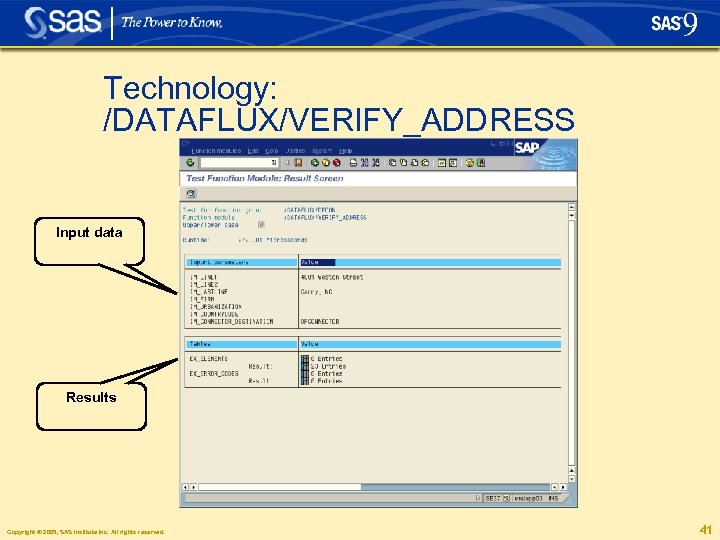720x540 pixels.
Task: Click the First Page icon
Action: pos(392,163)
